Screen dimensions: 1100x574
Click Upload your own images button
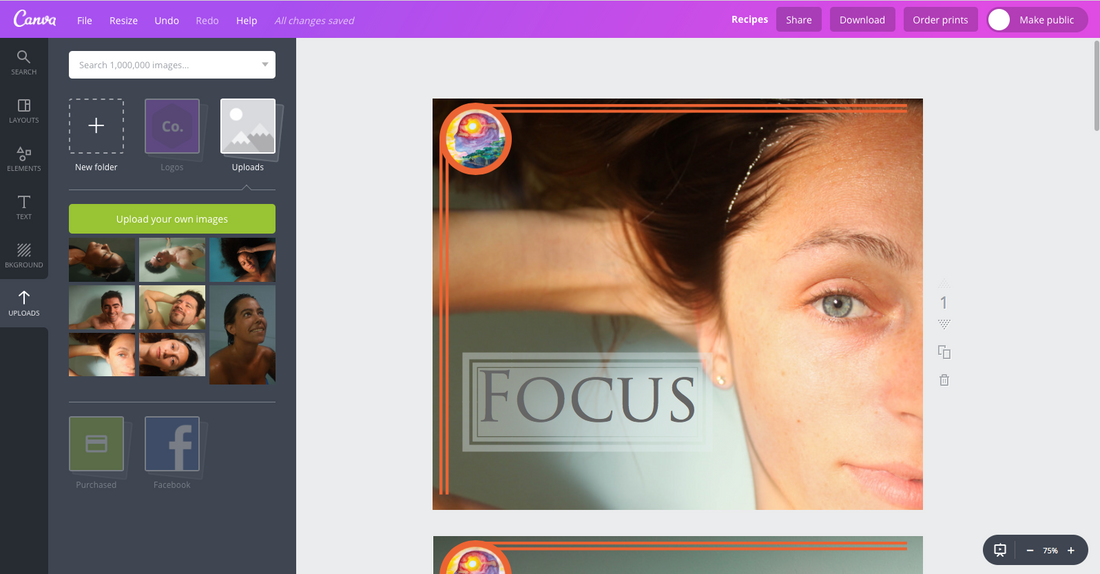pyautogui.click(x=172, y=219)
